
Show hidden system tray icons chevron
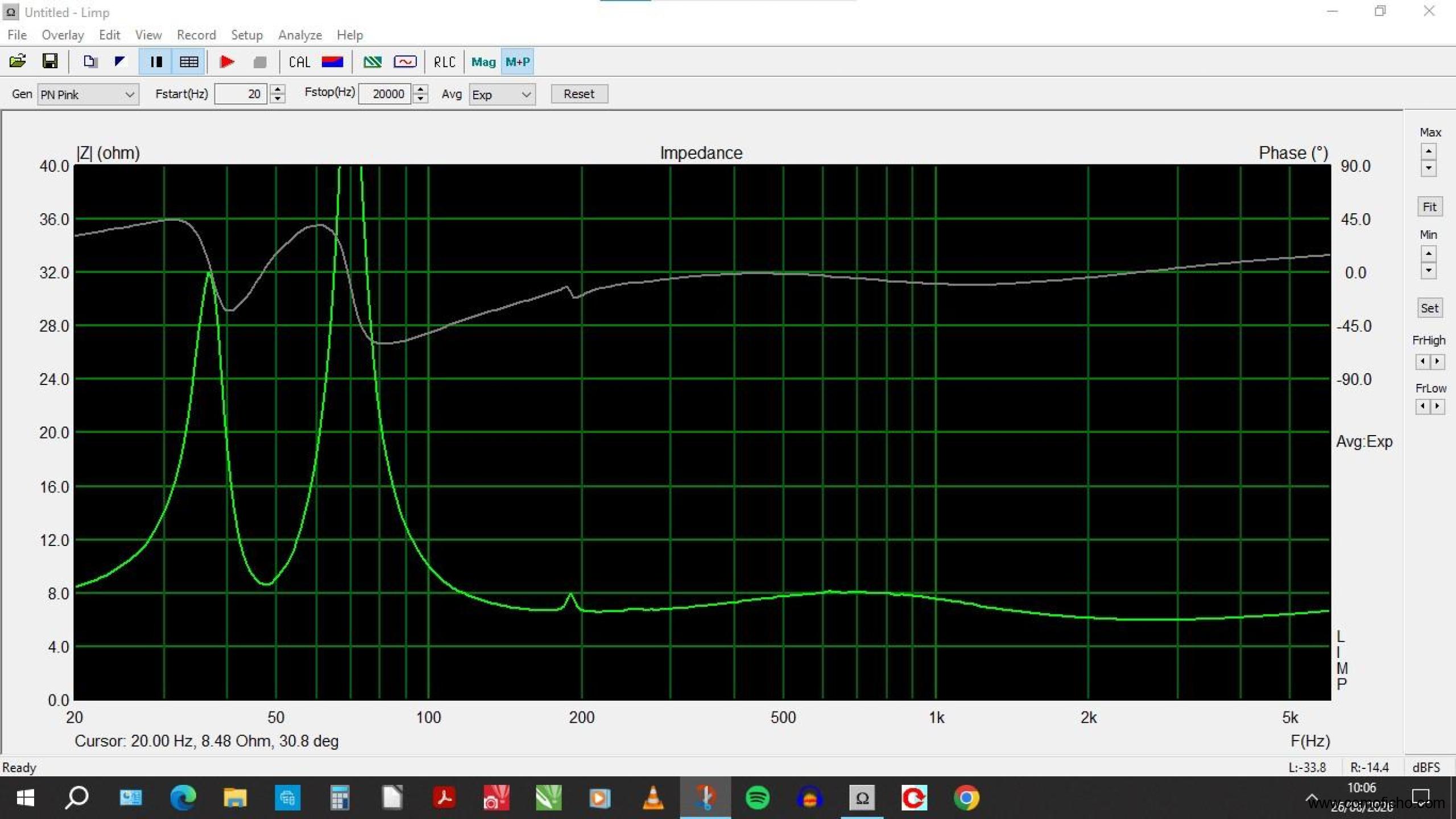(1312, 797)
